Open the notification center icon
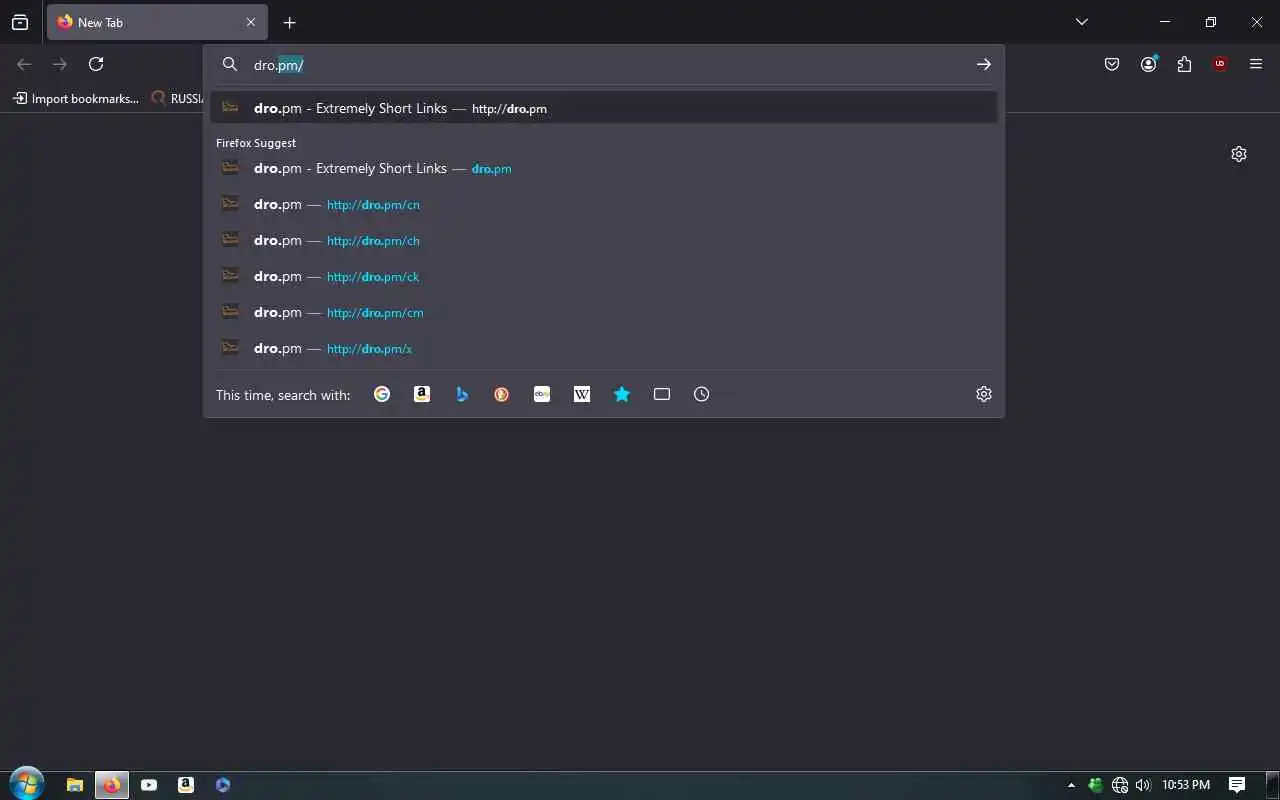This screenshot has width=1280, height=800. (x=1237, y=785)
